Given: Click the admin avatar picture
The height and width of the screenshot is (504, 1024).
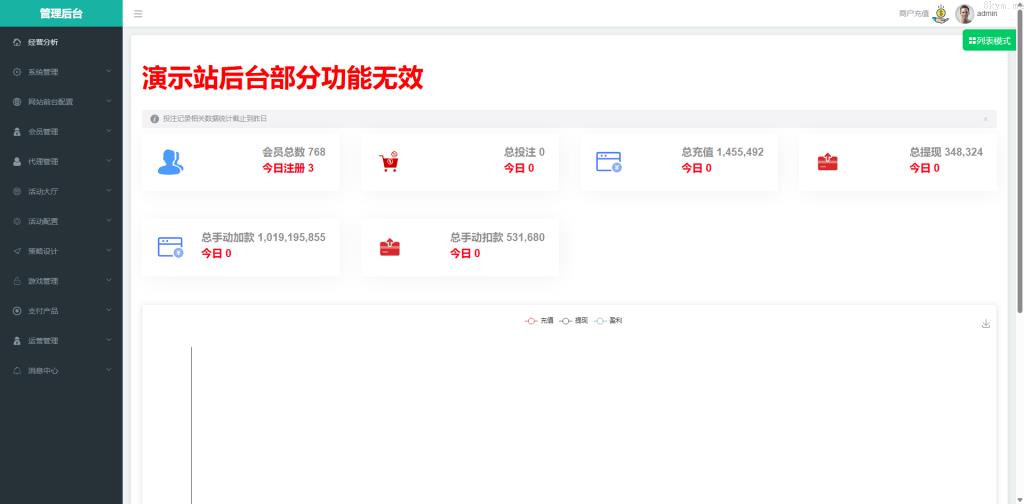Looking at the screenshot, I should [964, 14].
